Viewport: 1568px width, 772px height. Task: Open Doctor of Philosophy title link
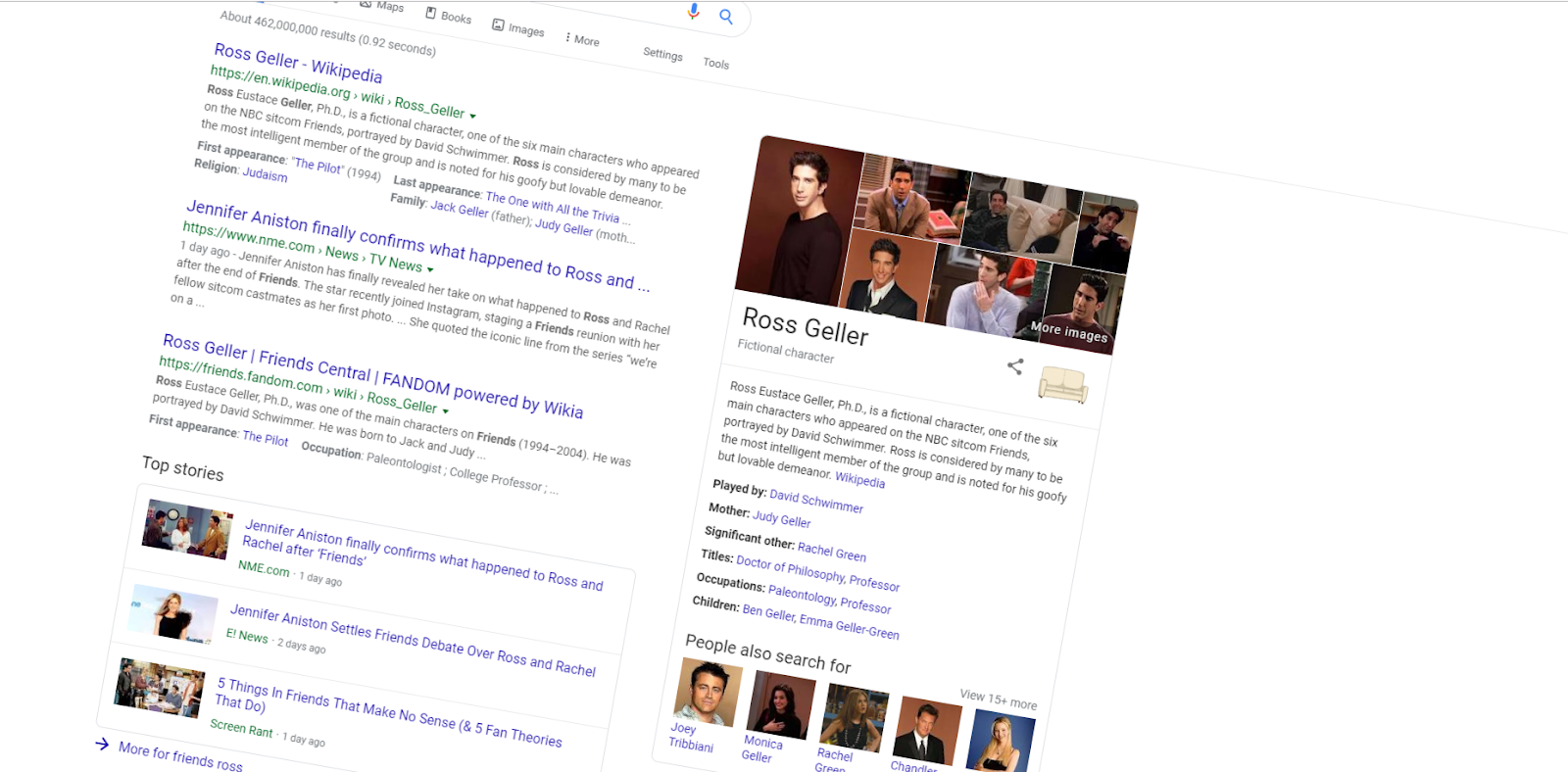pos(789,568)
